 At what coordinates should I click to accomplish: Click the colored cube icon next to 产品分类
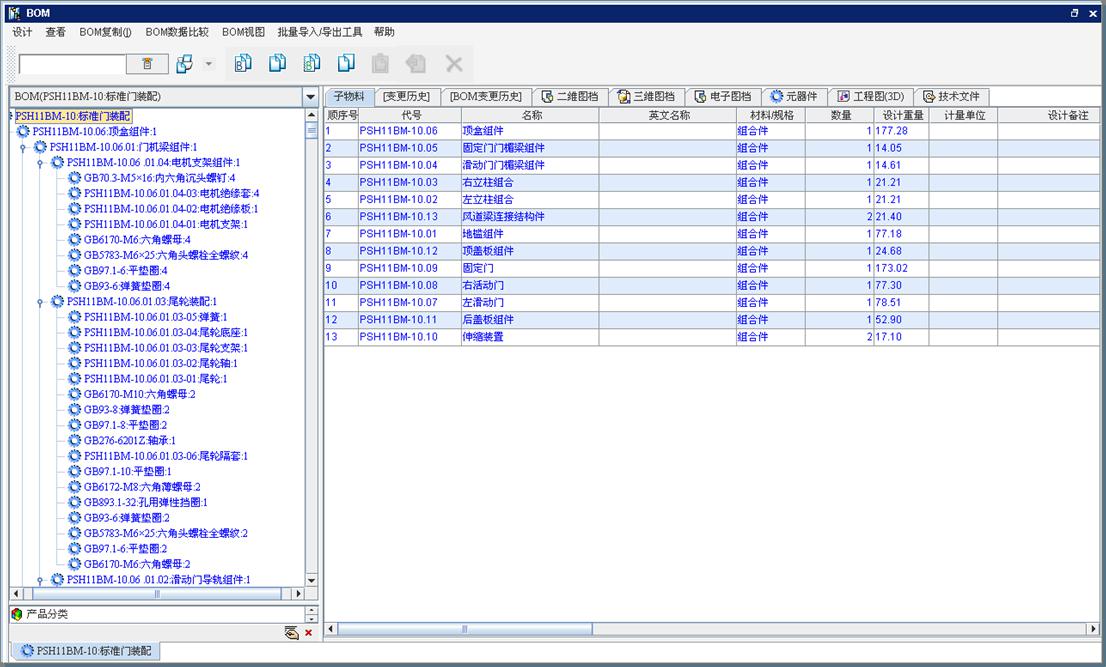17,614
